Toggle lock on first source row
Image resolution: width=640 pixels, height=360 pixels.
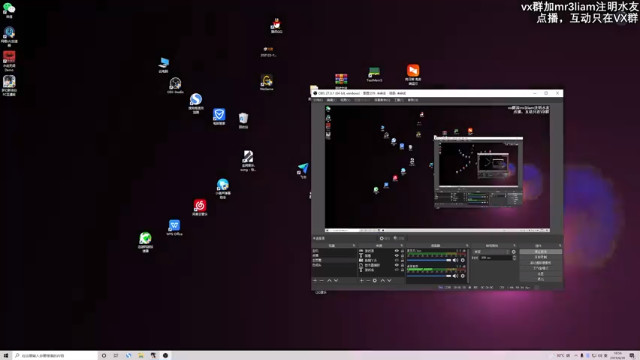[x=402, y=251]
